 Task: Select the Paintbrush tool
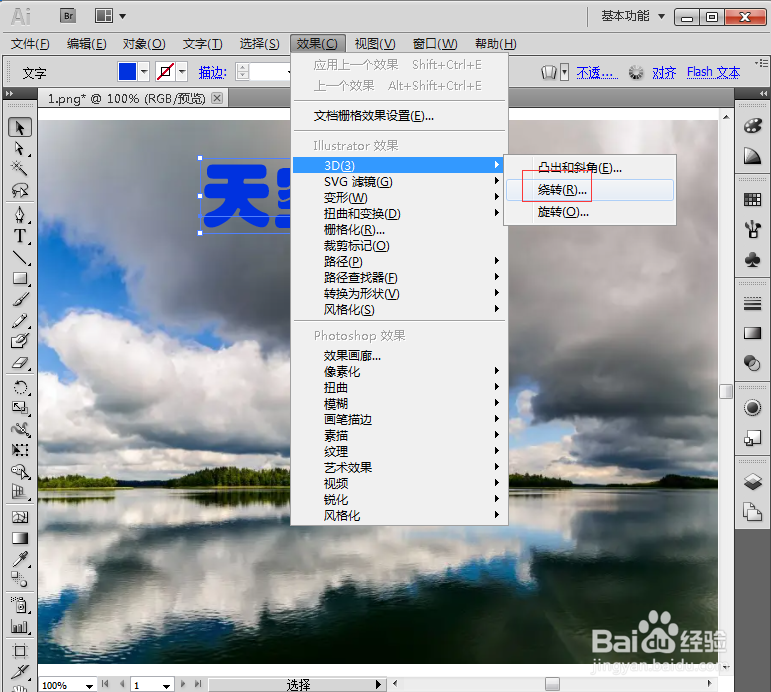click(20, 300)
